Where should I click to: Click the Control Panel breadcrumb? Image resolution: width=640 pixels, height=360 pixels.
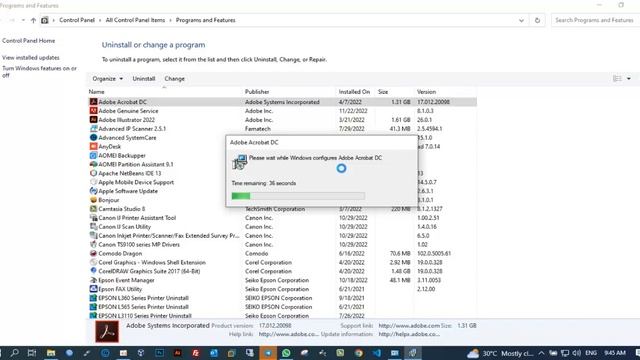77,20
